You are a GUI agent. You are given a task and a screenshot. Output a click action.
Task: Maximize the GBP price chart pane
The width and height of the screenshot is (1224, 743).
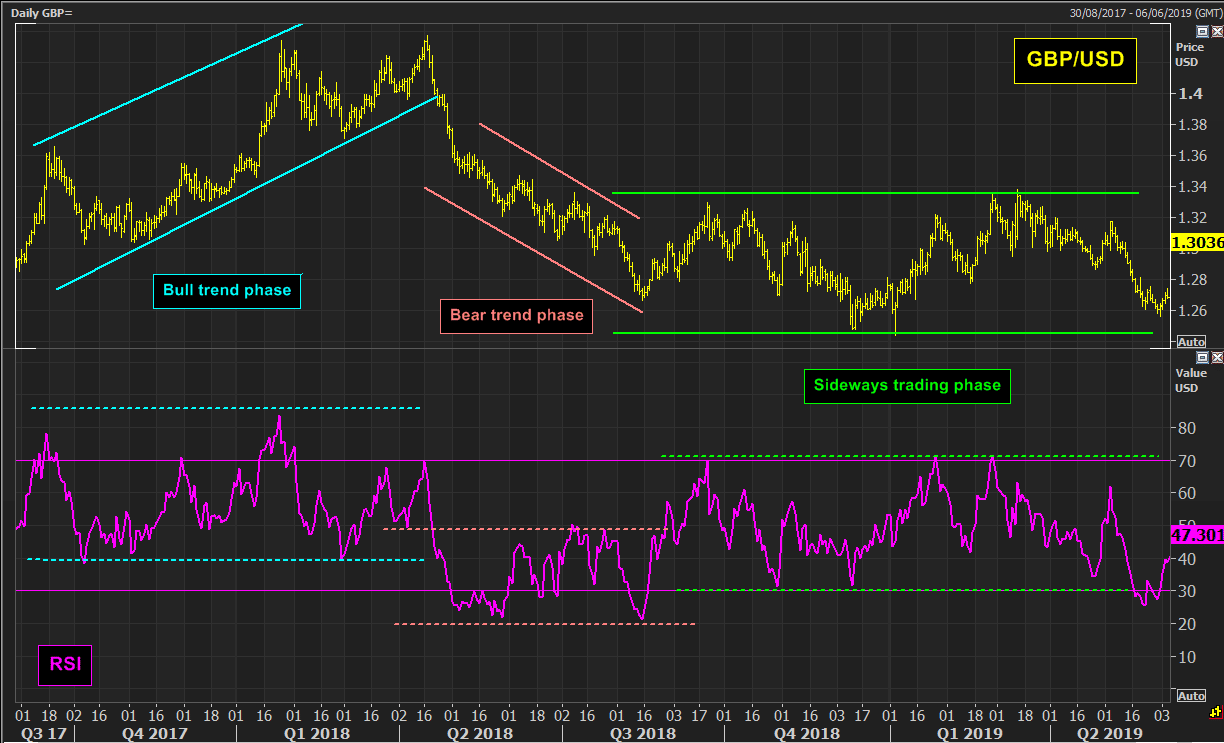pyautogui.click(x=1203, y=32)
